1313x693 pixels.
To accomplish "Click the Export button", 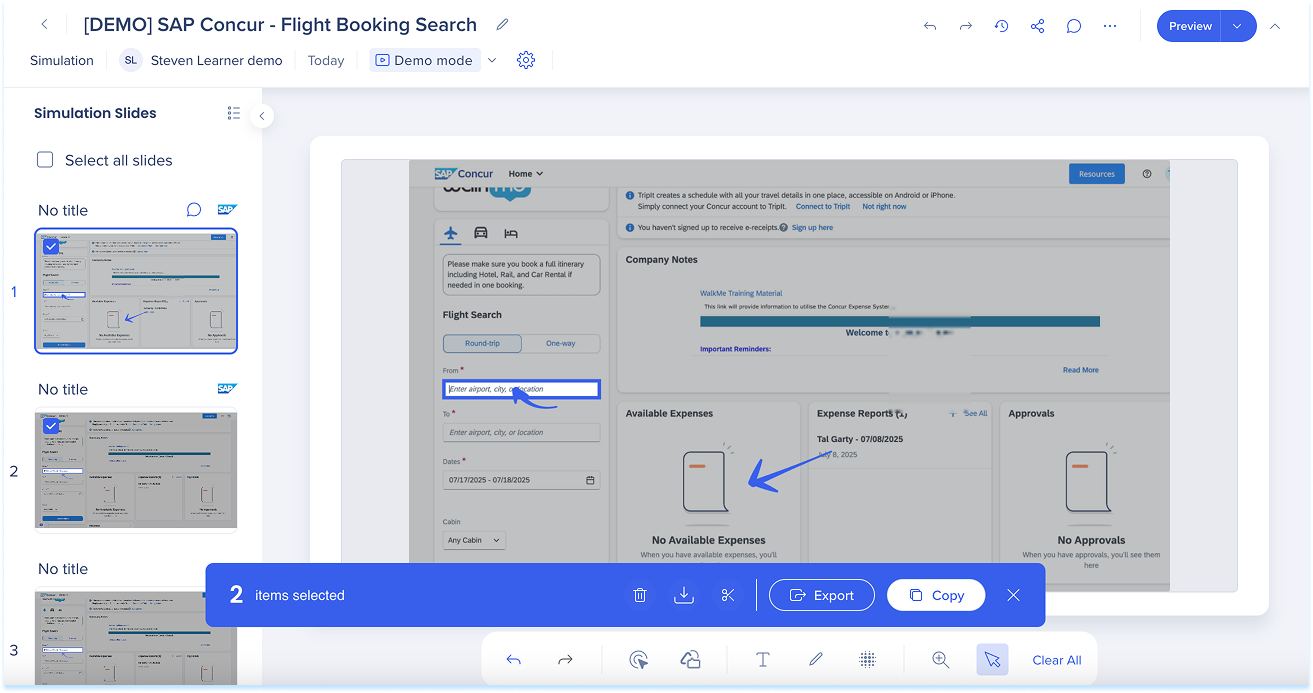I will (x=821, y=595).
